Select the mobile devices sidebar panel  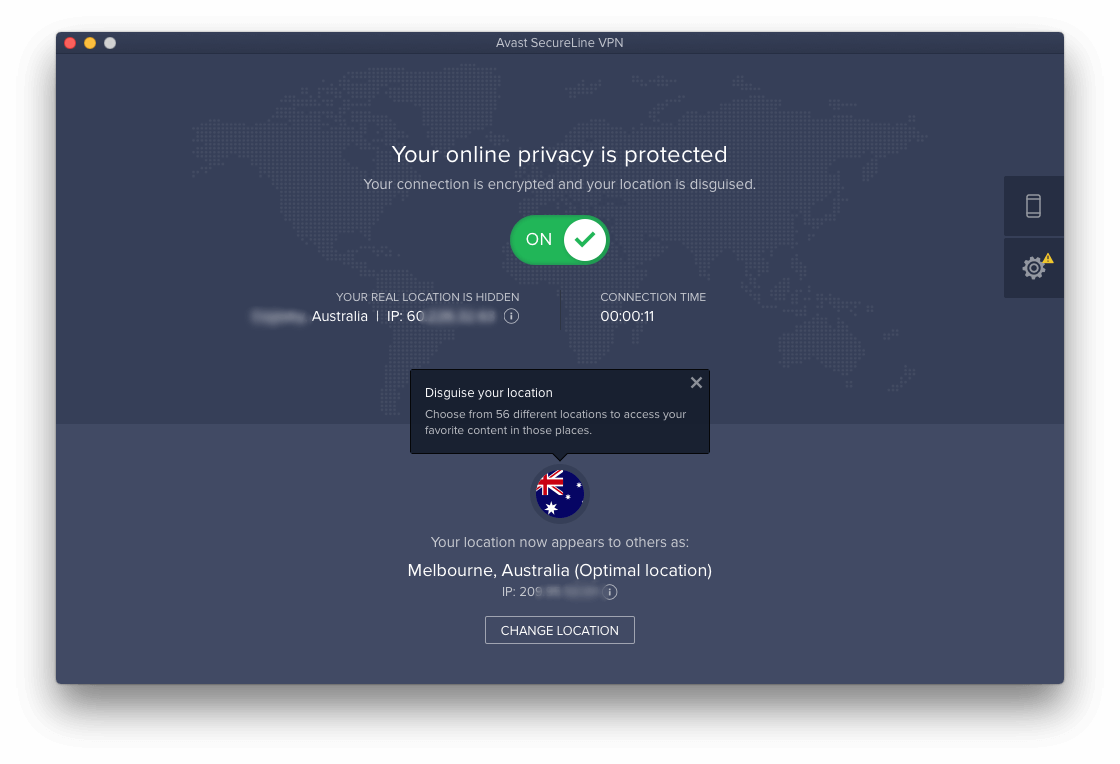click(x=1033, y=206)
